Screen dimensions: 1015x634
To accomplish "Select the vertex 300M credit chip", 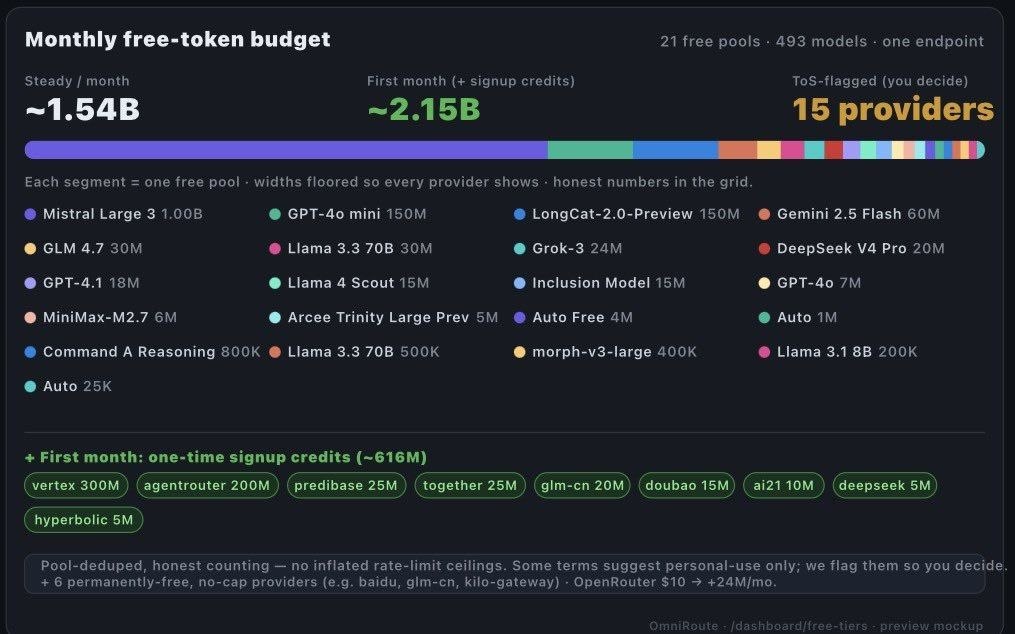I will click(x=76, y=486).
